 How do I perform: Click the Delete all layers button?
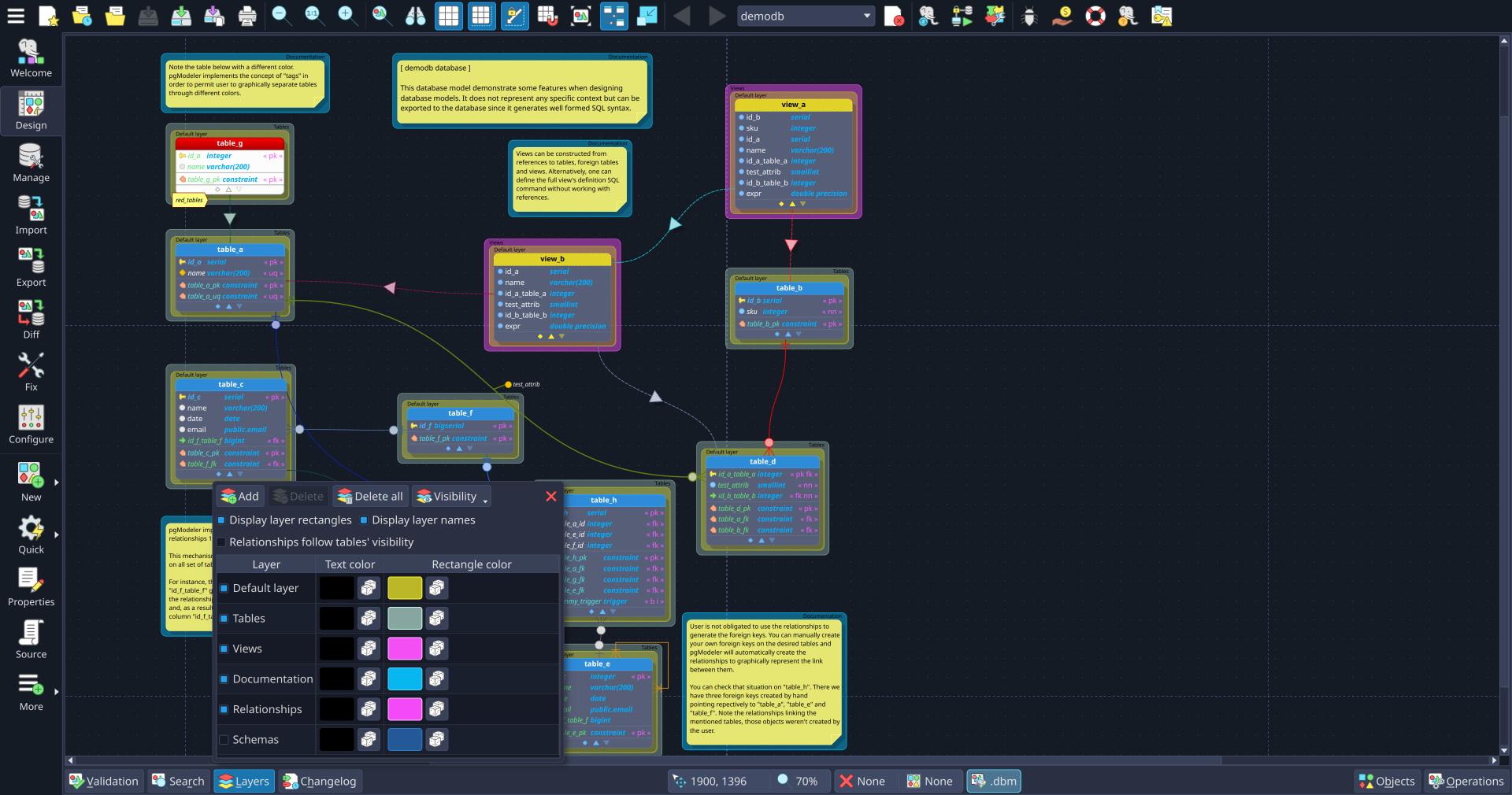[x=369, y=496]
